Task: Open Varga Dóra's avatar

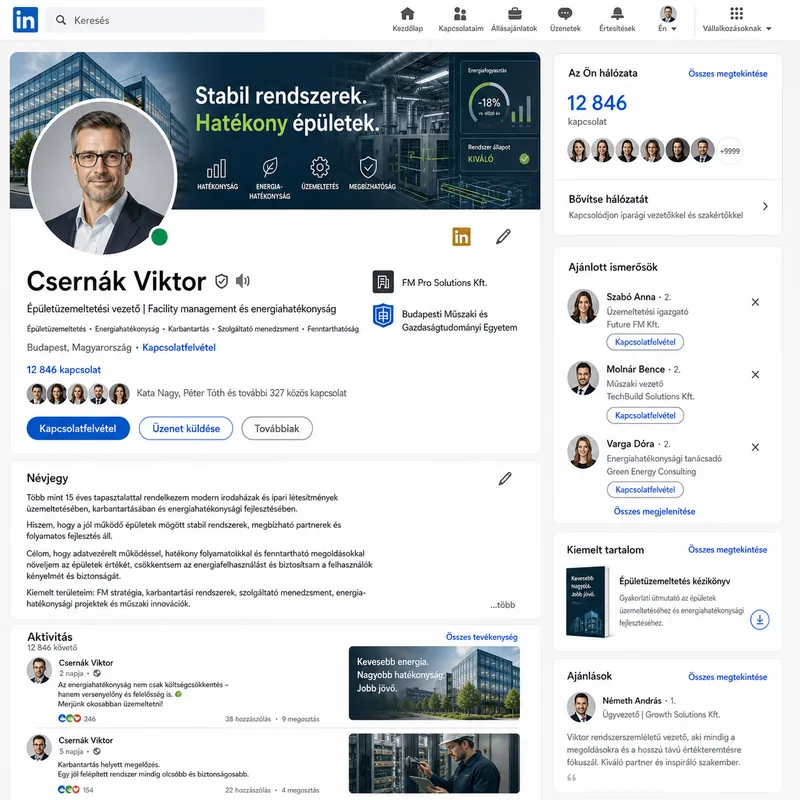Action: [x=583, y=452]
